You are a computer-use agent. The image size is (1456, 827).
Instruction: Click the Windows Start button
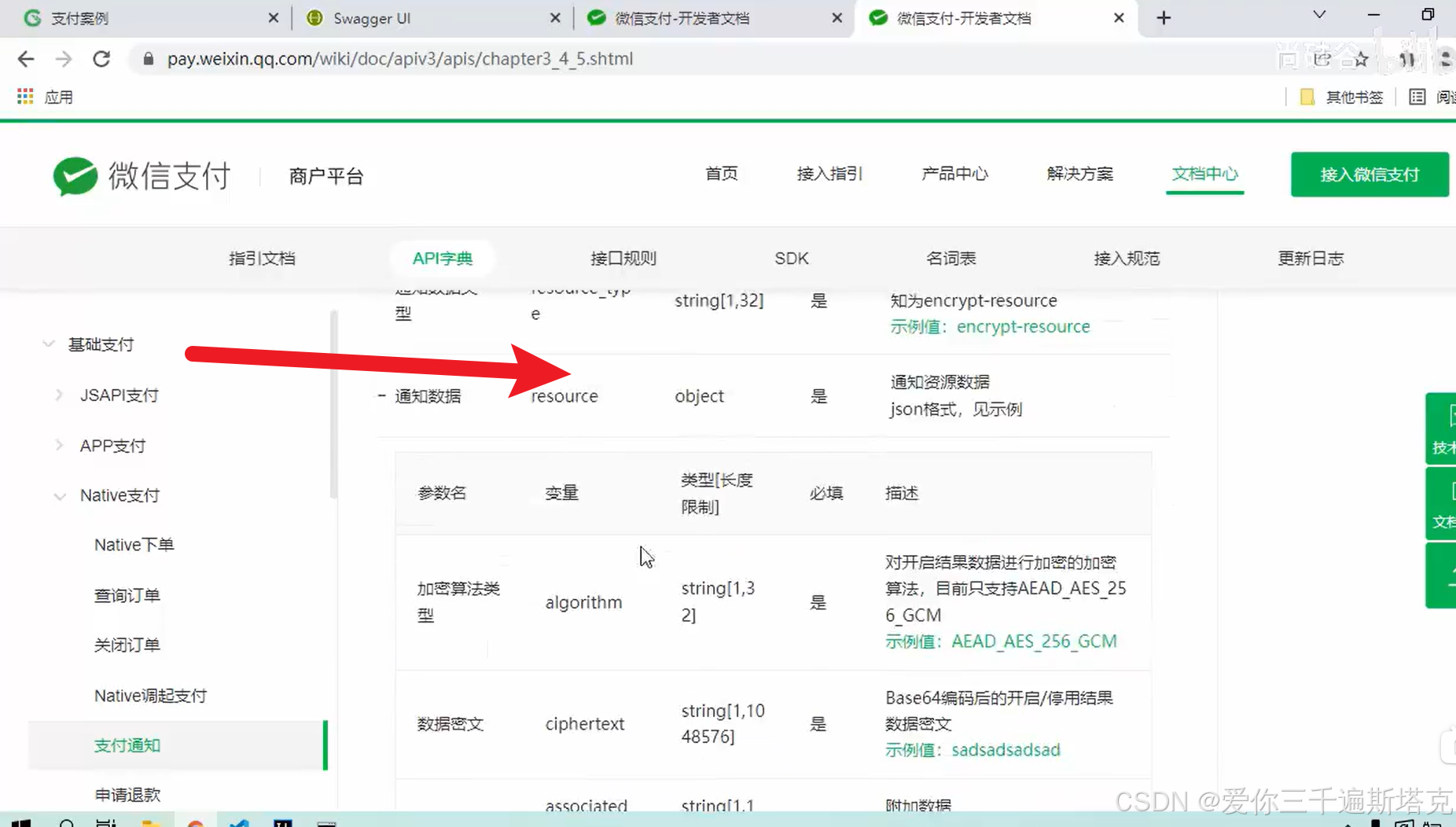click(21, 822)
